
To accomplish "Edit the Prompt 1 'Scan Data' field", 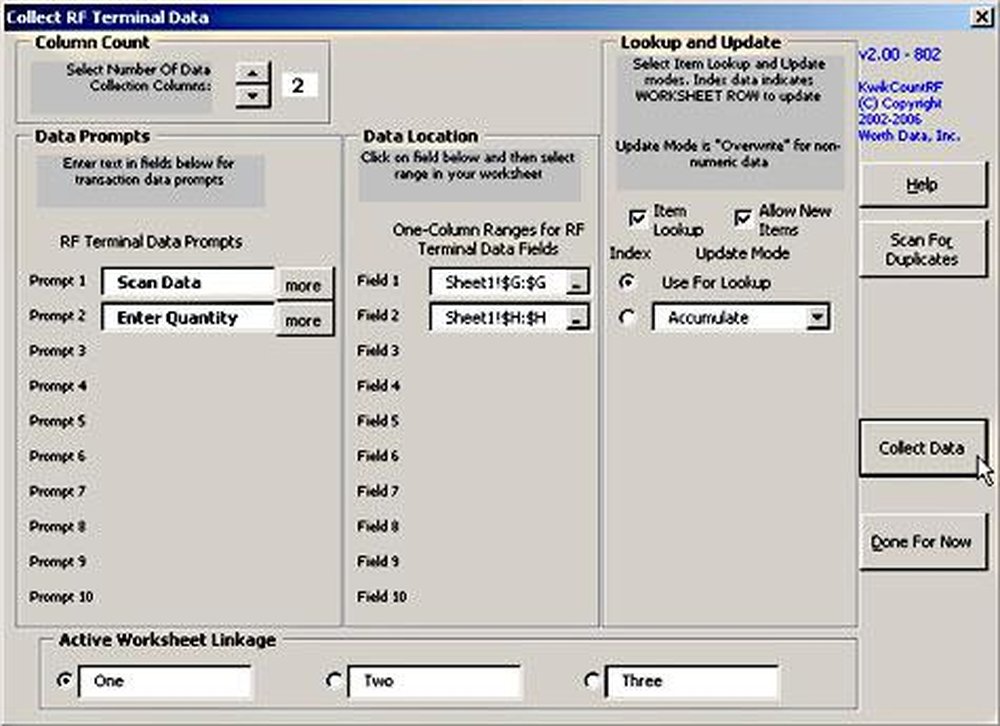I will click(x=188, y=283).
